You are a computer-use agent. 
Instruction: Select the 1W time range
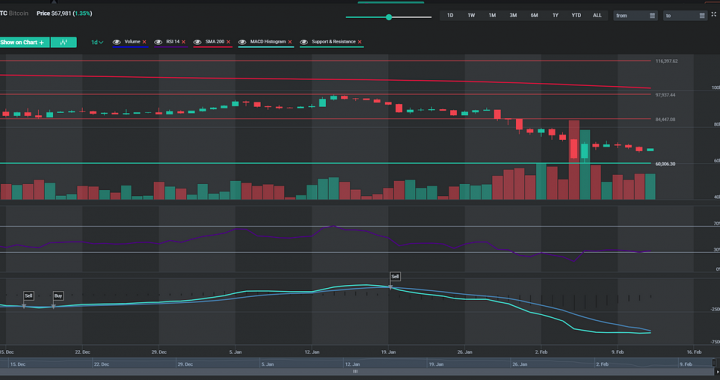[471, 16]
